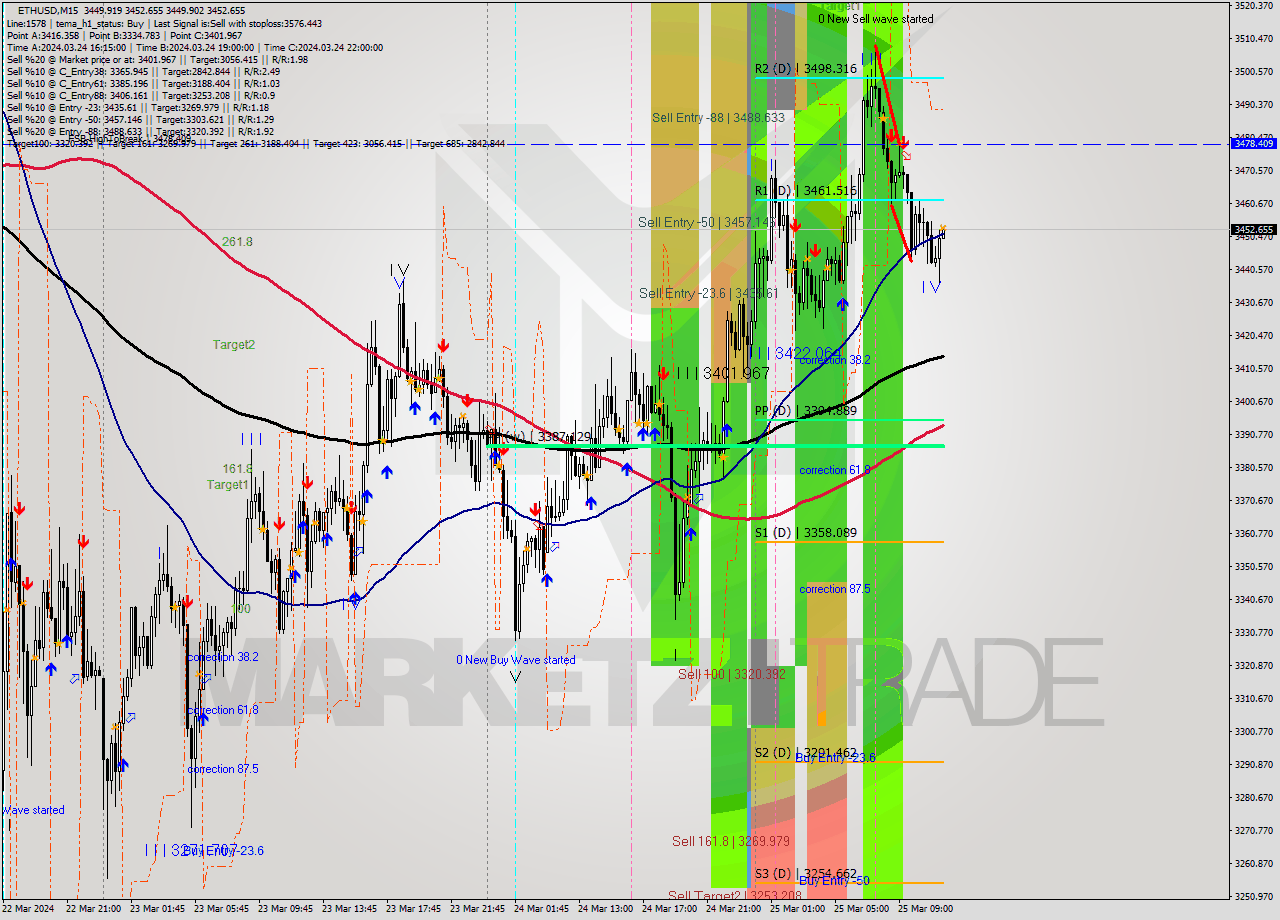Click the '| | | 3387.29' label
The image size is (1280, 920).
point(540,436)
